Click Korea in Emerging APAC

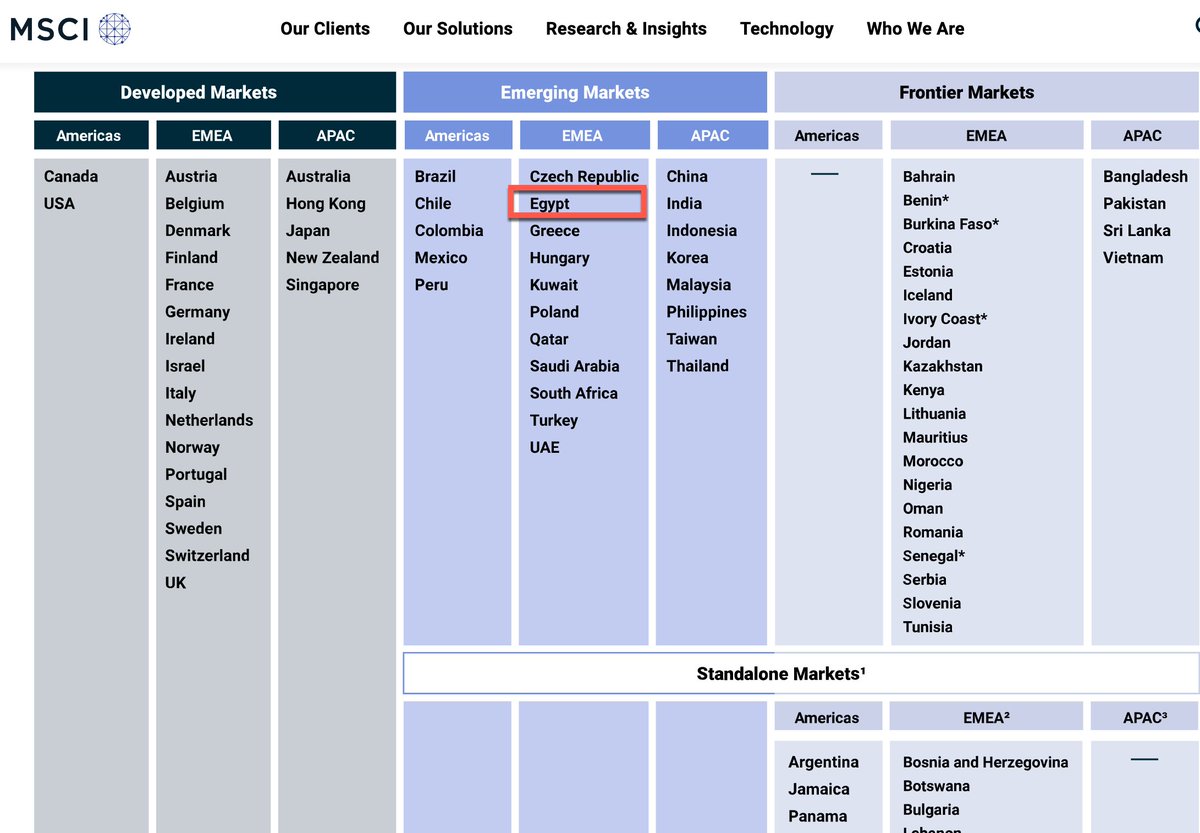coord(687,257)
